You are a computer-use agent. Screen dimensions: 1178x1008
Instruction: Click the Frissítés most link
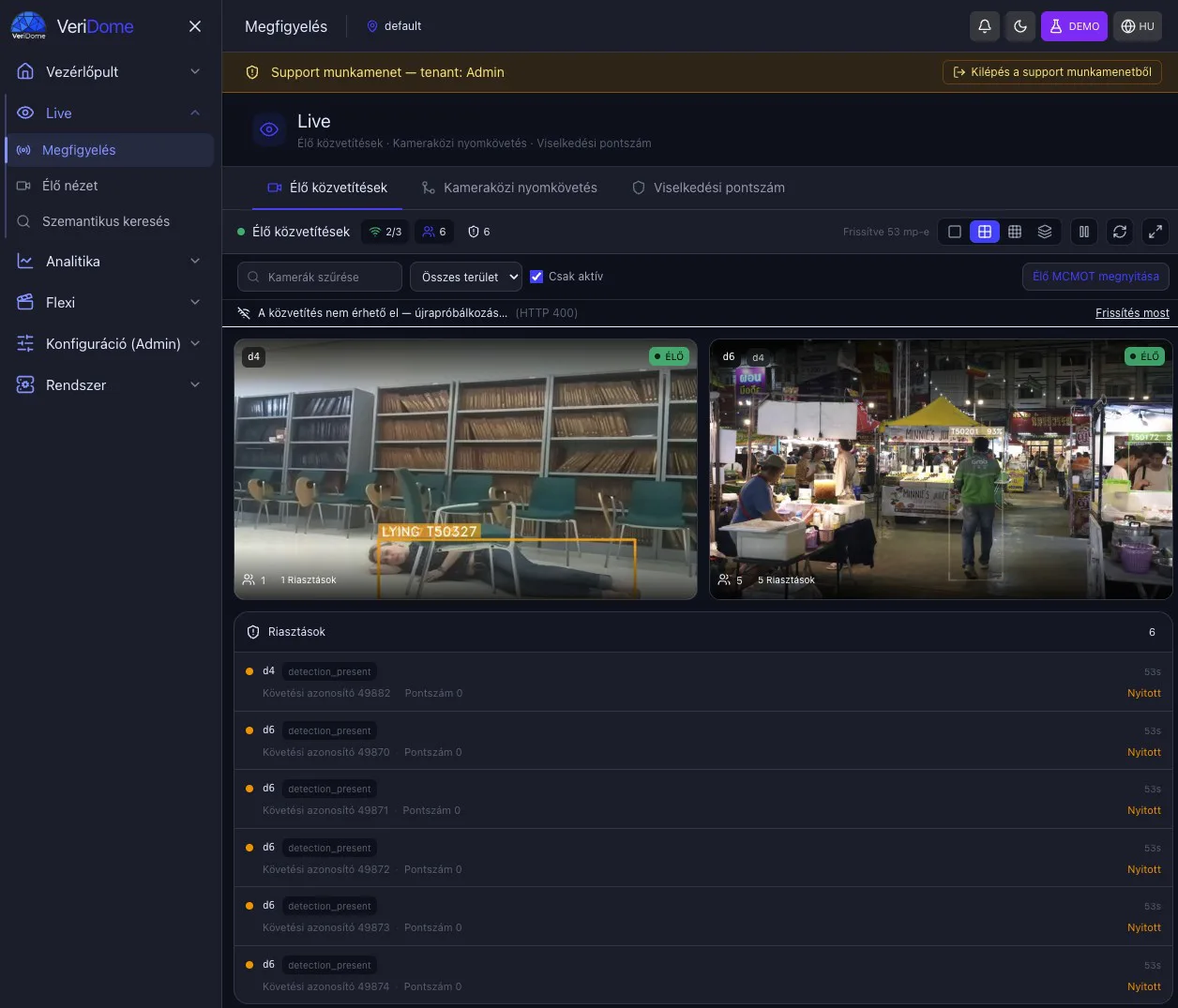1132,313
